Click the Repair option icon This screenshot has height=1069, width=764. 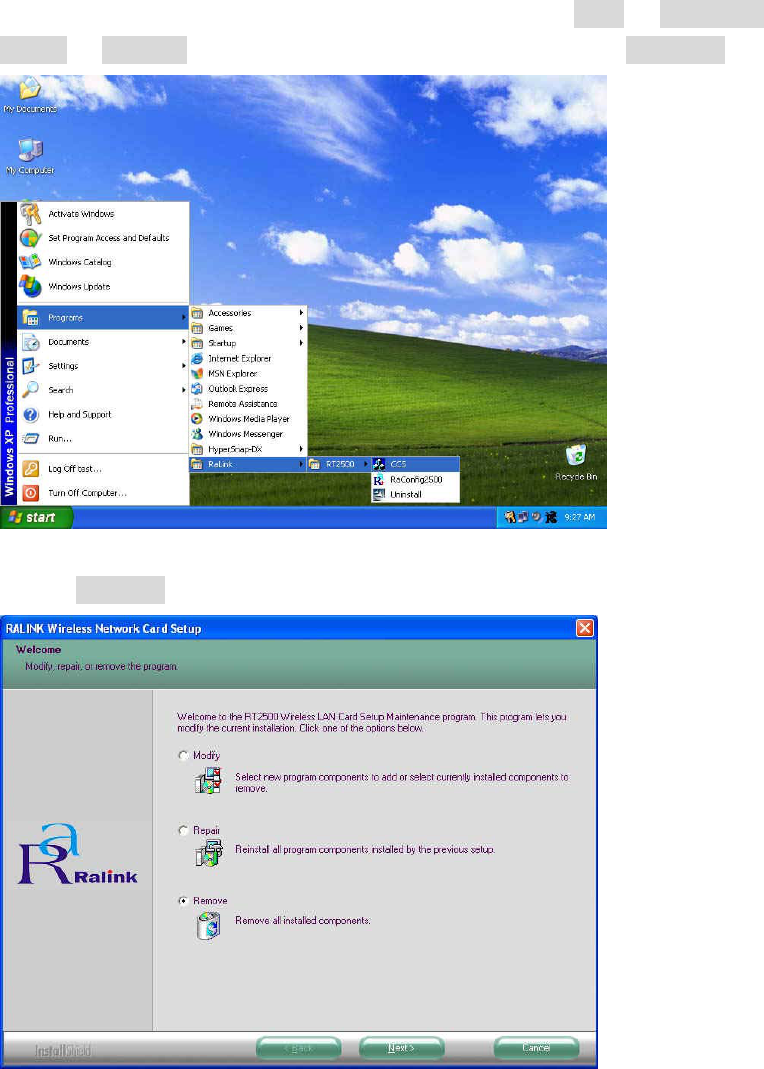coord(209,854)
